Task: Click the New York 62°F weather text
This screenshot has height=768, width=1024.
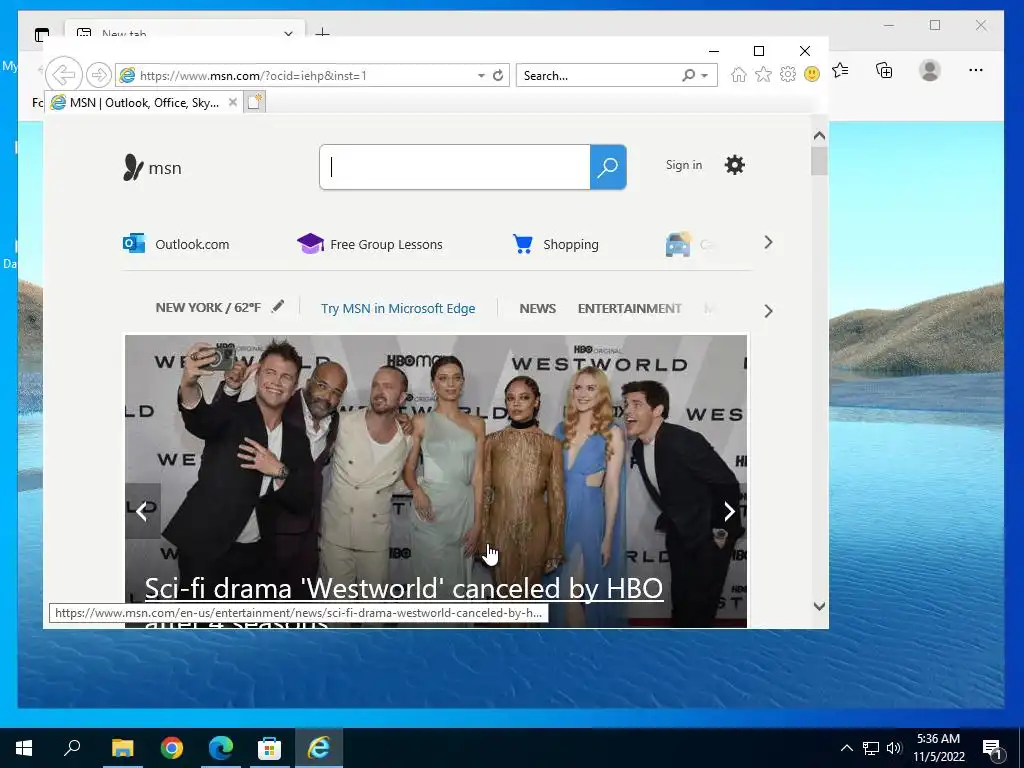Action: pos(208,307)
